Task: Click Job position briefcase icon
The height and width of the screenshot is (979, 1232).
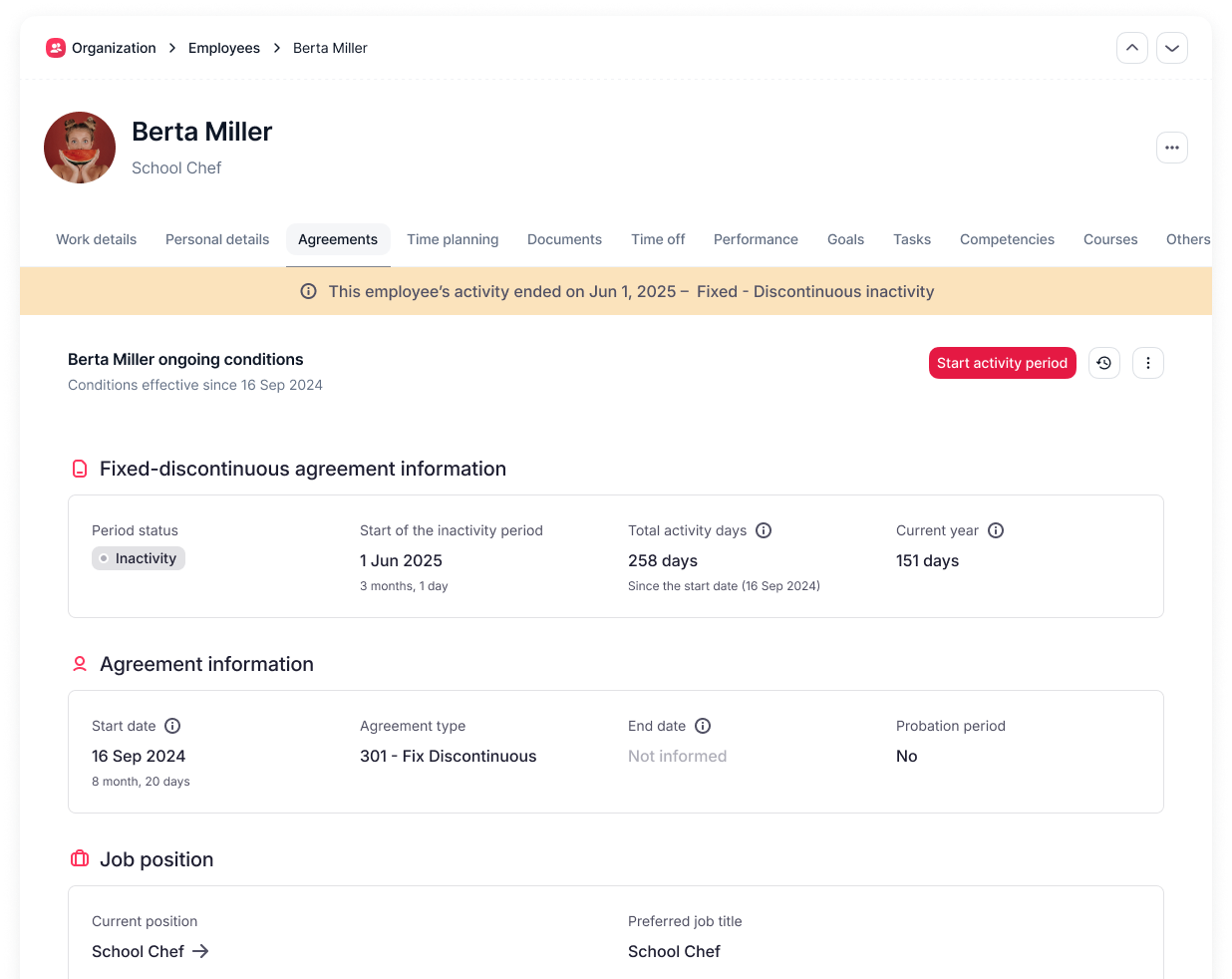Action: point(80,859)
